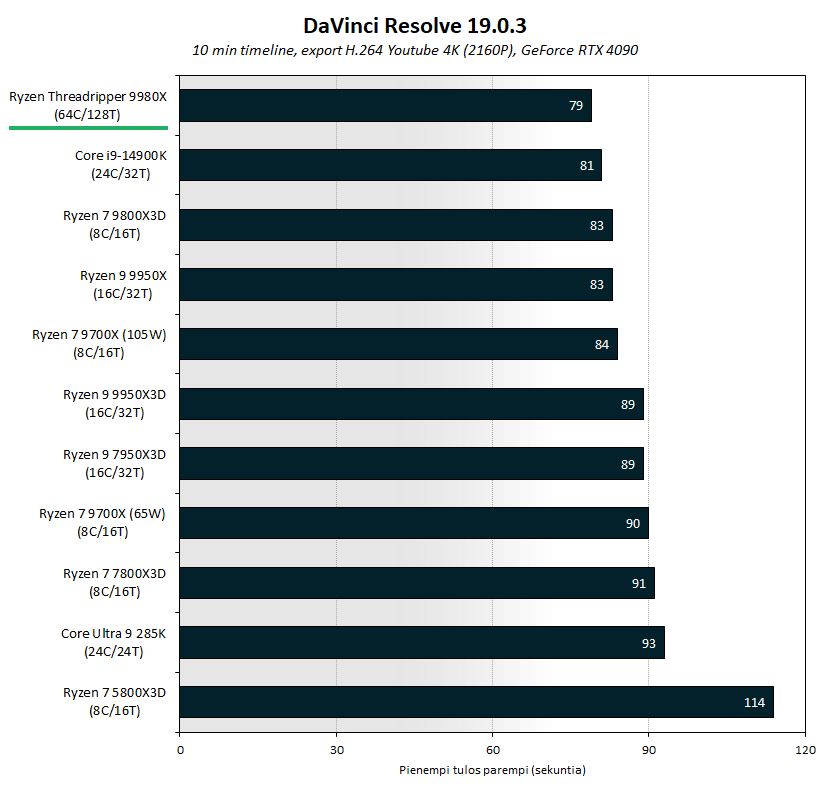Screen dimensions: 830x794
Task: Click the value 83 on the 9950X bar
Action: point(597,285)
